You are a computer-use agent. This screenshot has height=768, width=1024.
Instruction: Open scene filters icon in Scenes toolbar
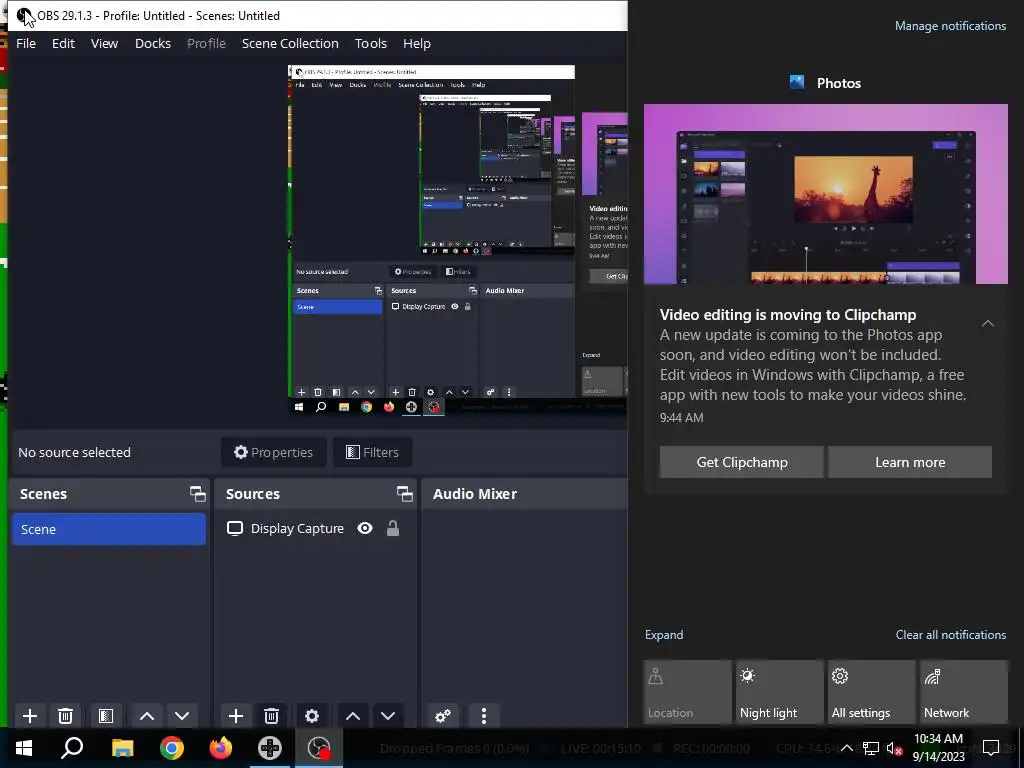106,716
